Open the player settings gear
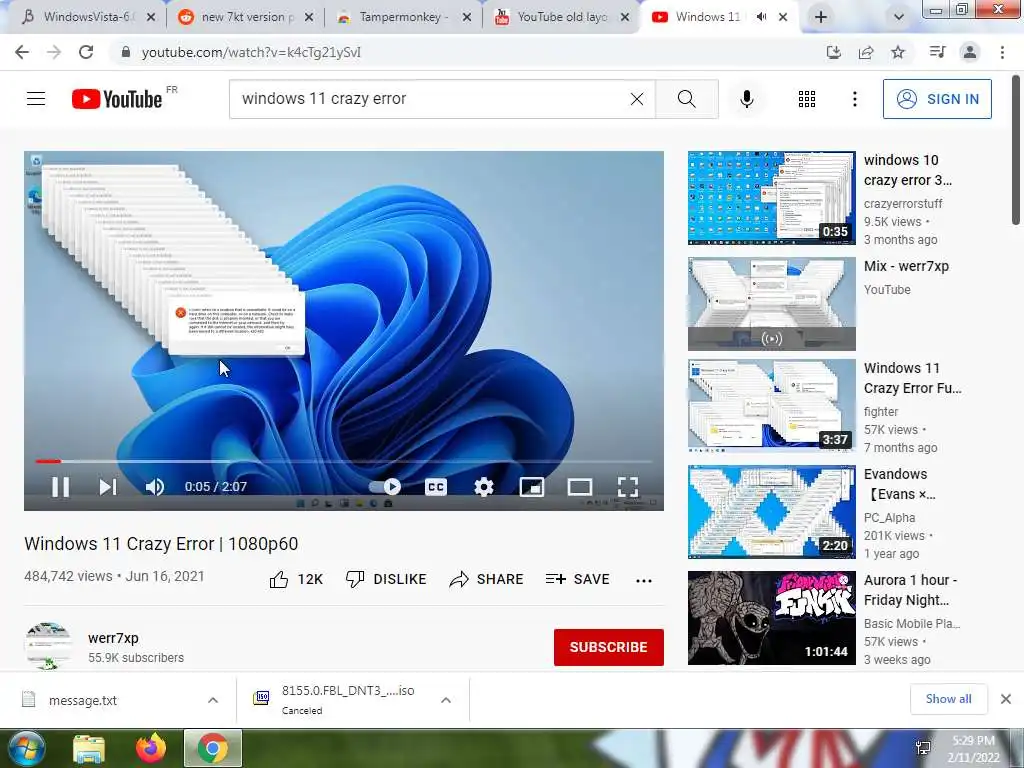Image resolution: width=1024 pixels, height=768 pixels. pos(483,487)
